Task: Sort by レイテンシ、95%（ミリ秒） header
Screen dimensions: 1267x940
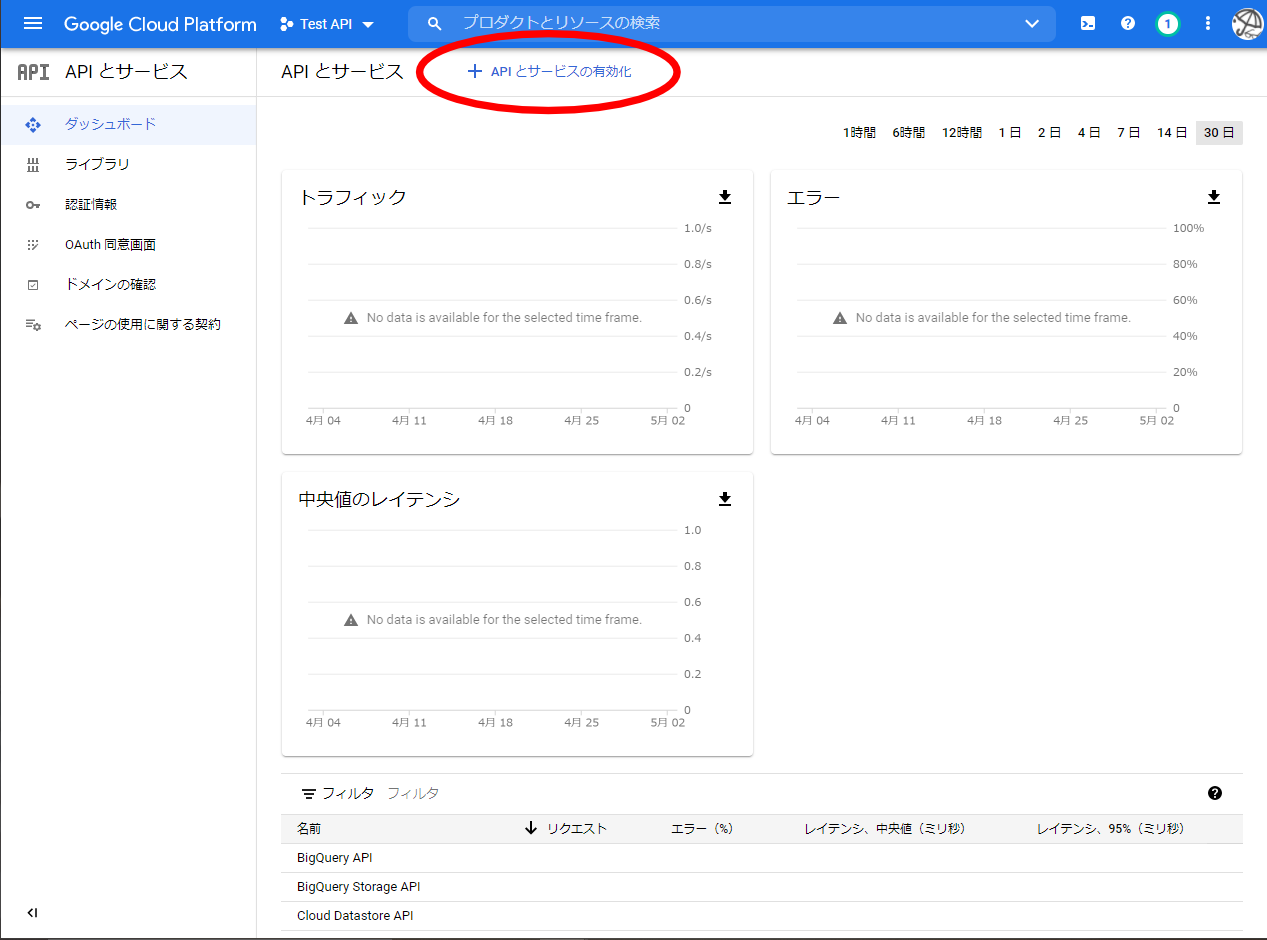Action: click(1111, 829)
